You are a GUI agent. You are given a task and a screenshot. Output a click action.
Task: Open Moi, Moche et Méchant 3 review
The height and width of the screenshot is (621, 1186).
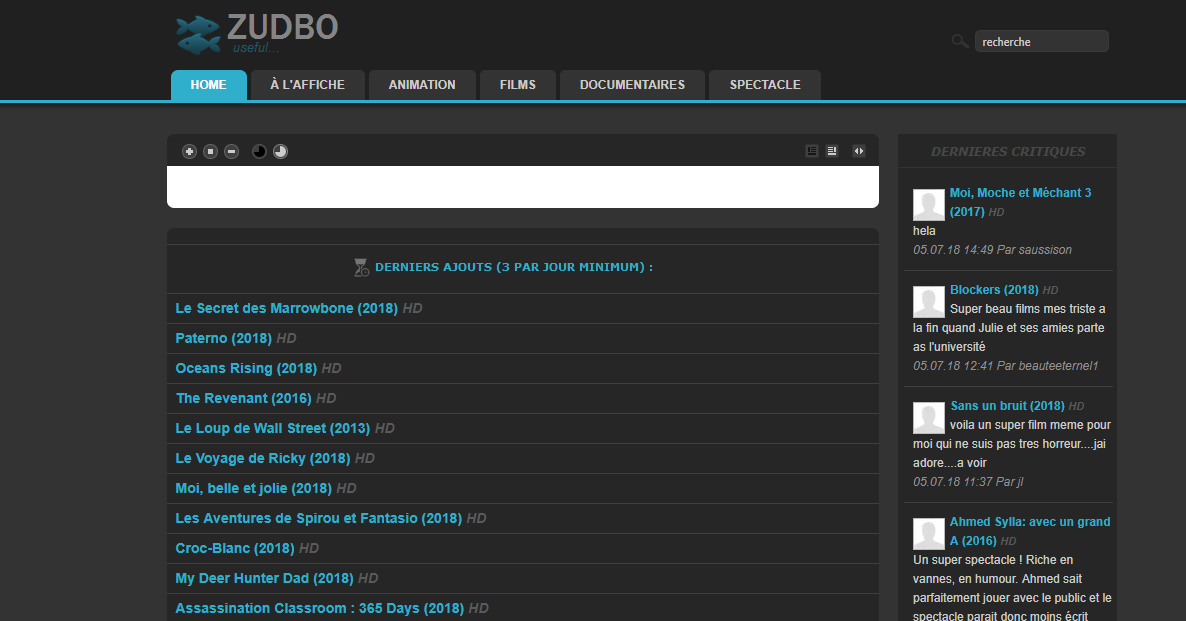[1020, 202]
